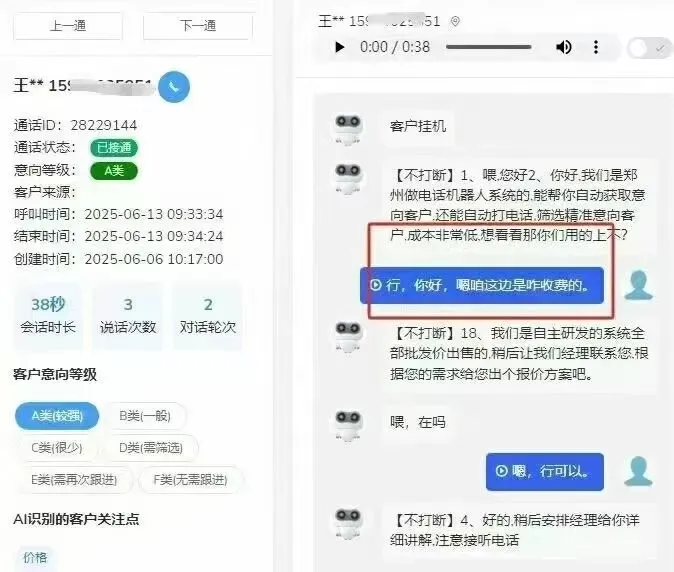Viewport: 674px width, 572px height.
Task: Click the blue phone call icon
Action: pyautogui.click(x=174, y=87)
